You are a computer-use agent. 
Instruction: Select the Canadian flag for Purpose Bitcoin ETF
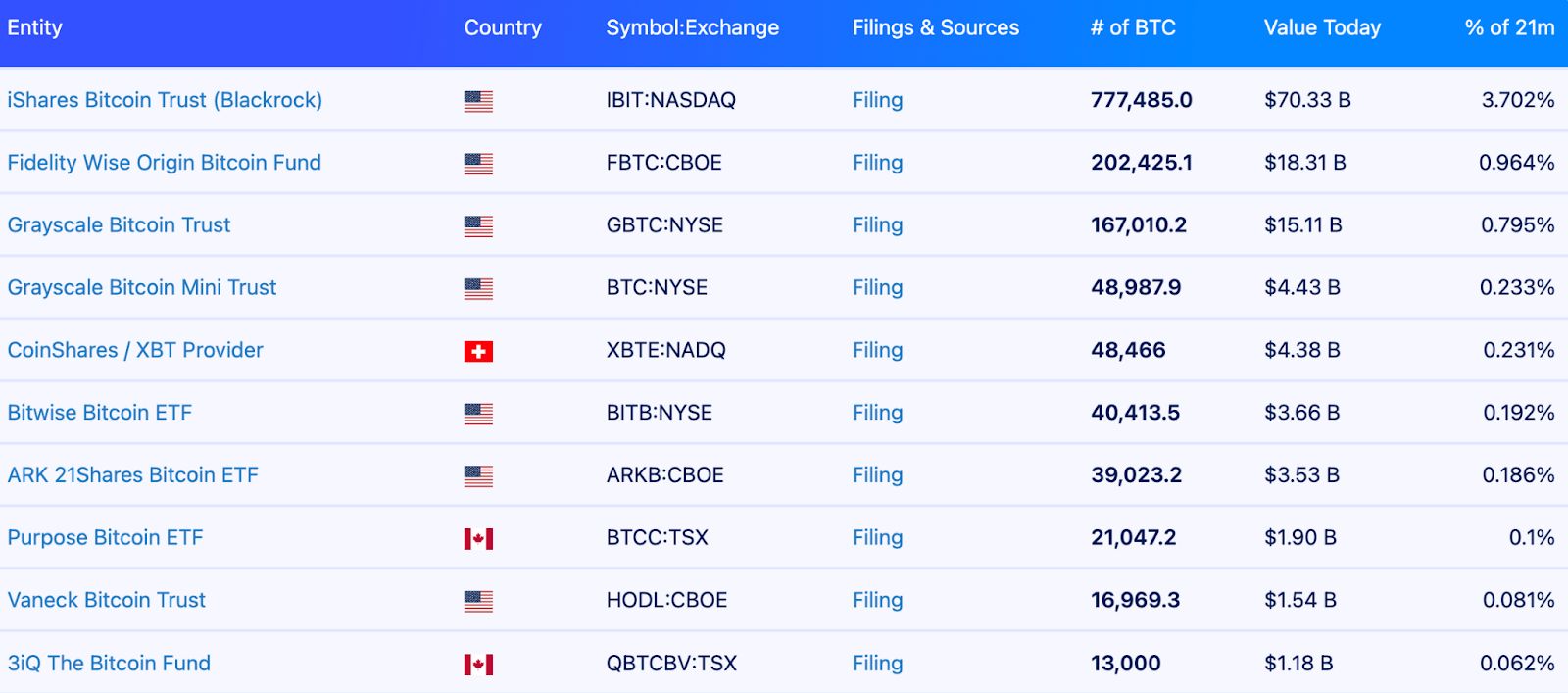pos(478,537)
